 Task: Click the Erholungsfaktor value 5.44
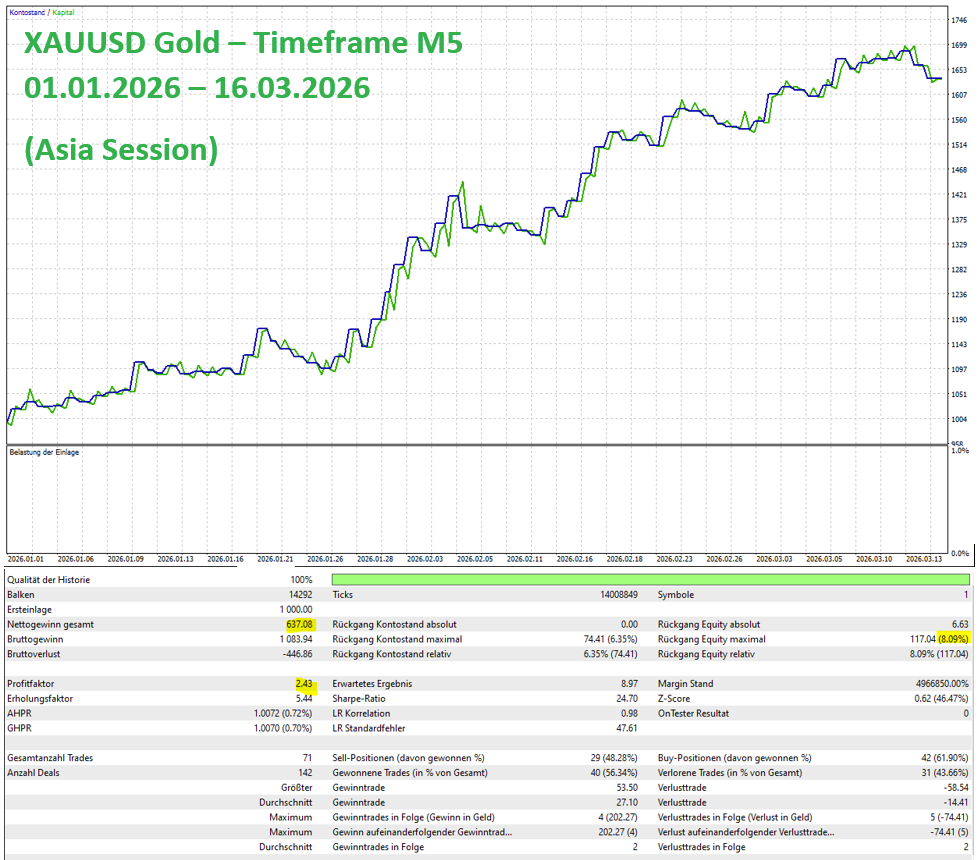(304, 699)
